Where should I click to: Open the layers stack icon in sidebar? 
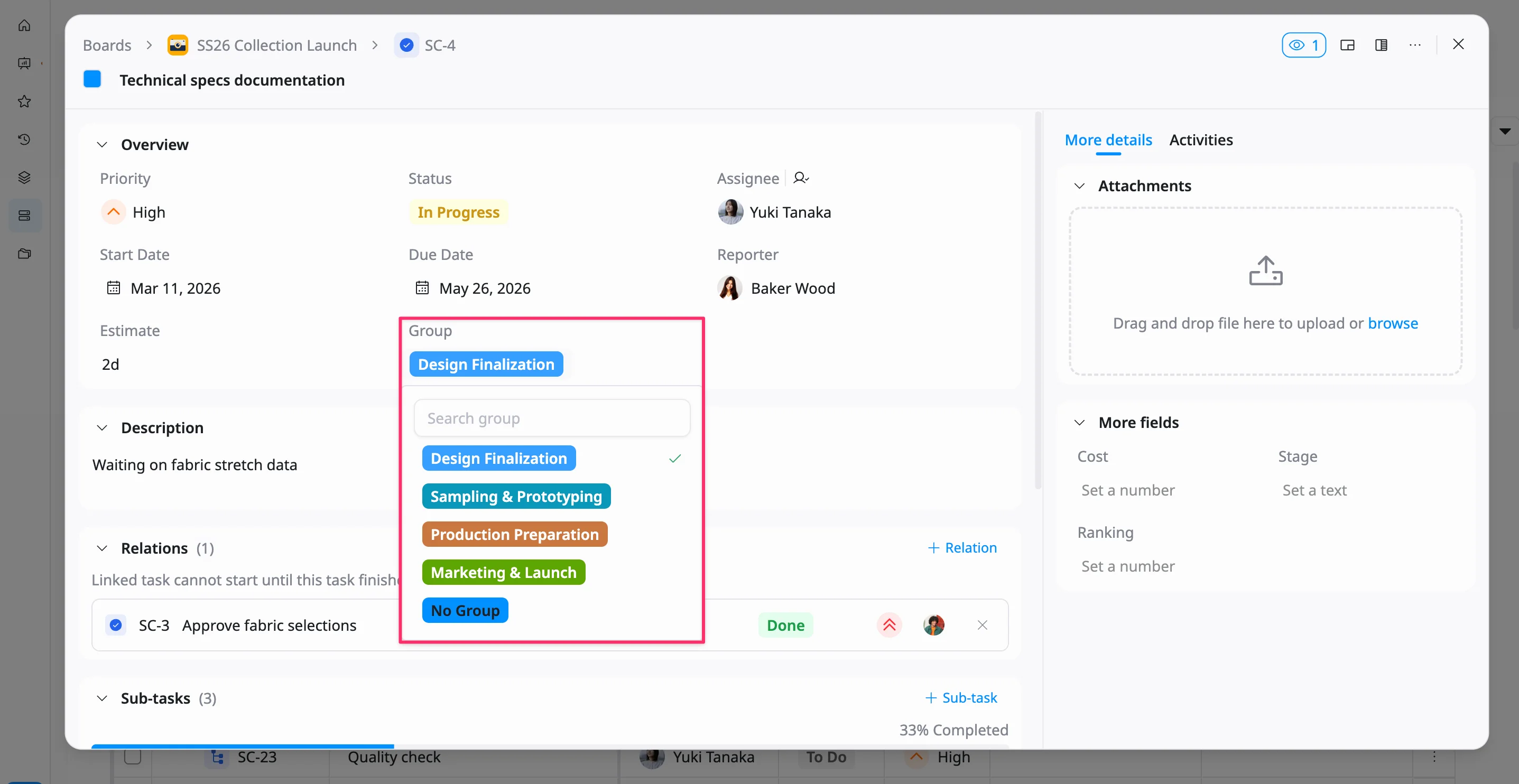(24, 178)
